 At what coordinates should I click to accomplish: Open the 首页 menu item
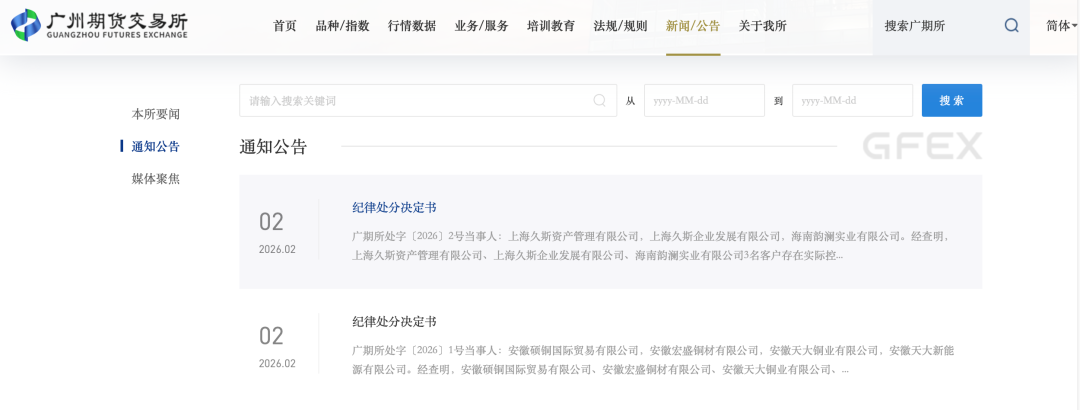click(x=284, y=26)
